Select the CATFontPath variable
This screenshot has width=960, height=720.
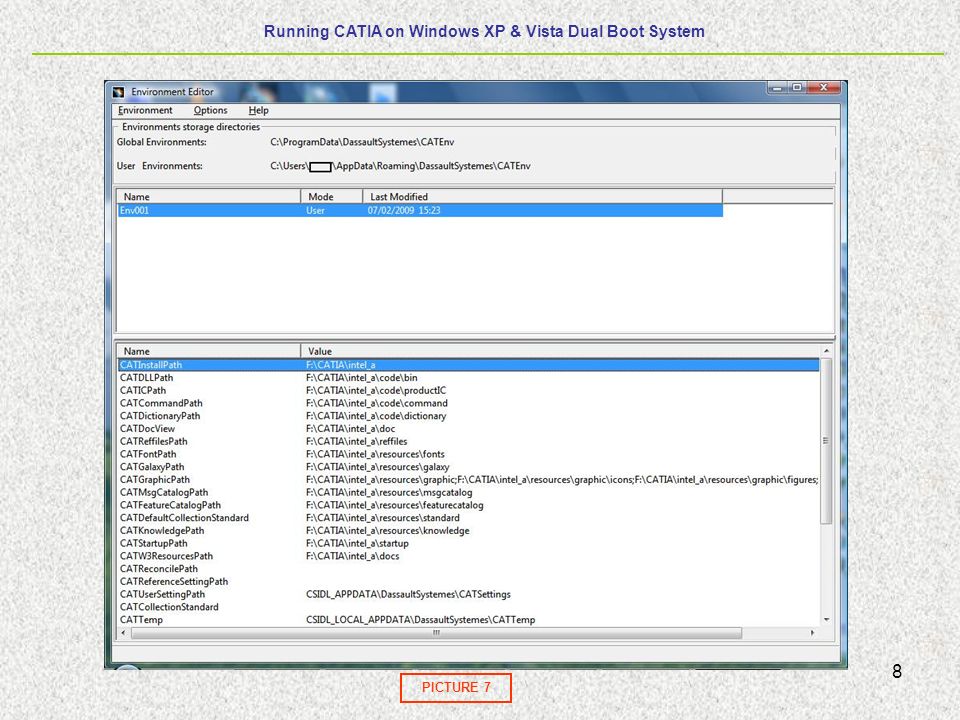click(148, 454)
